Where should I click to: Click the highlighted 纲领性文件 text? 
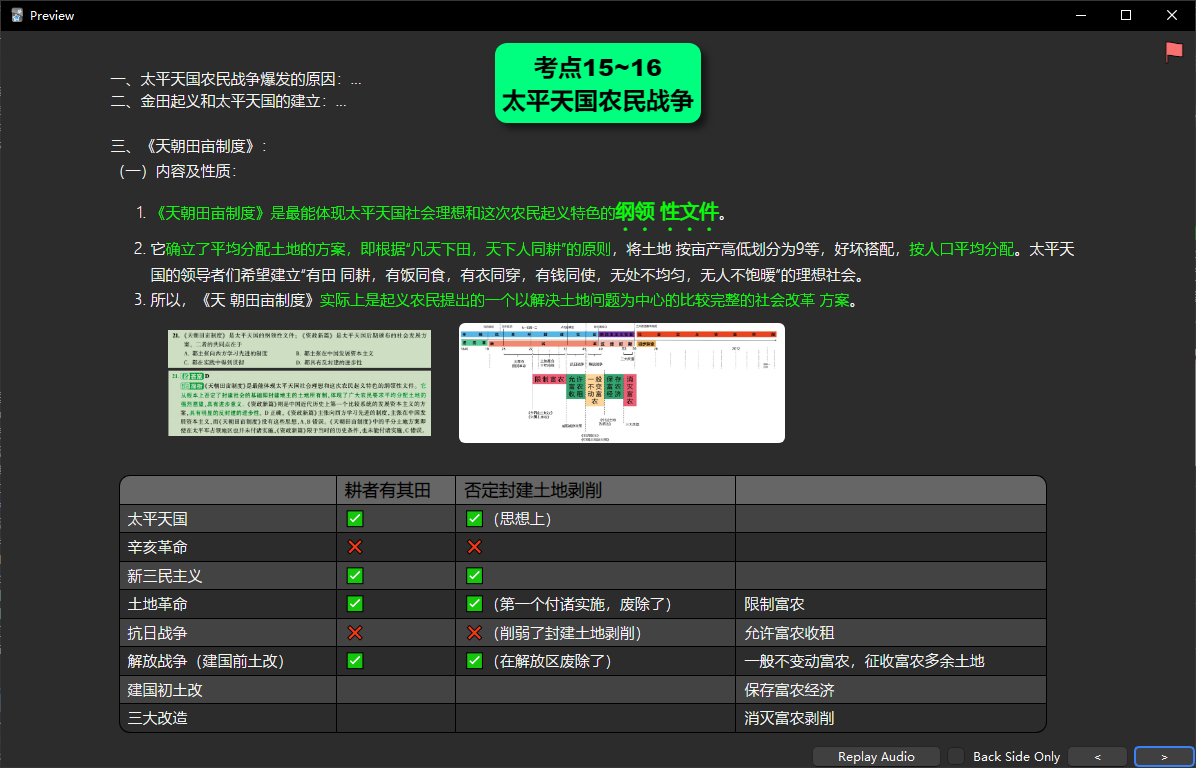point(667,212)
